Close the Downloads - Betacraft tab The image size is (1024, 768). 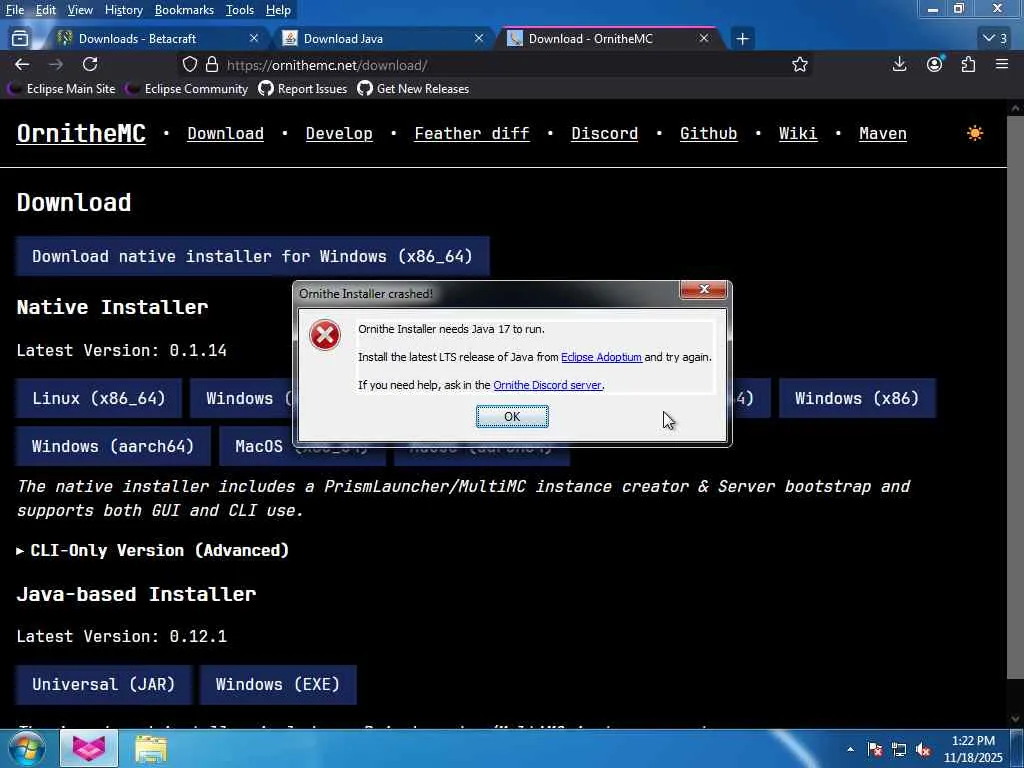pos(254,39)
